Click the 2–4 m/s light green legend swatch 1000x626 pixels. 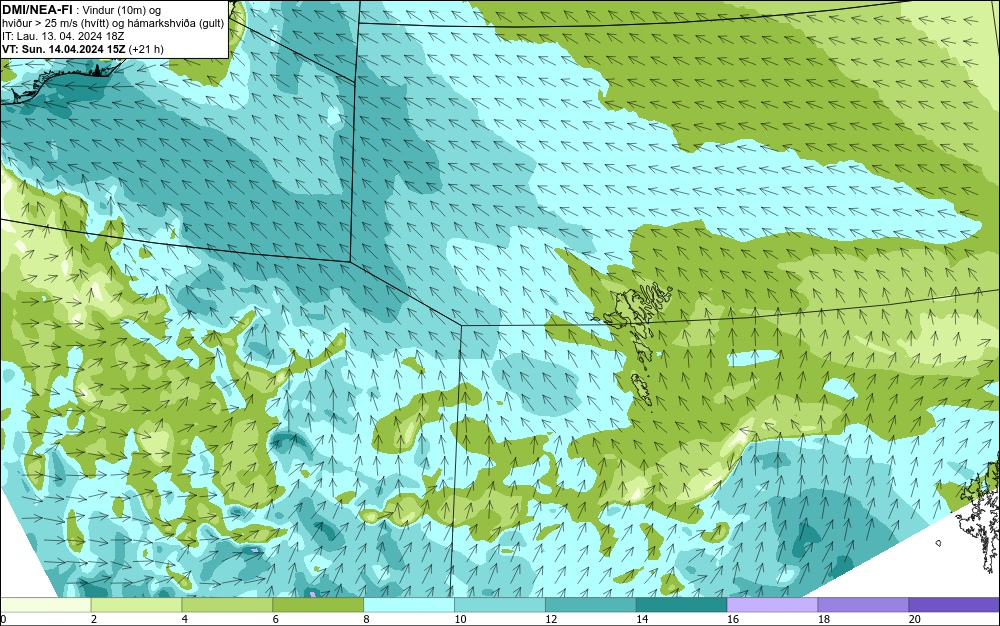tap(136, 604)
